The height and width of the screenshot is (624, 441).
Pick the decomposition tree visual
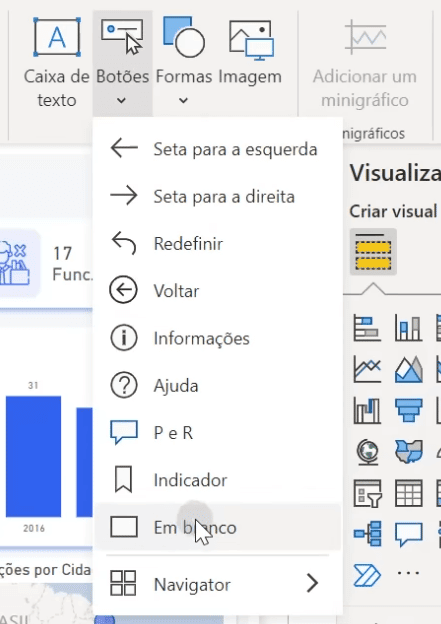pos(367,533)
